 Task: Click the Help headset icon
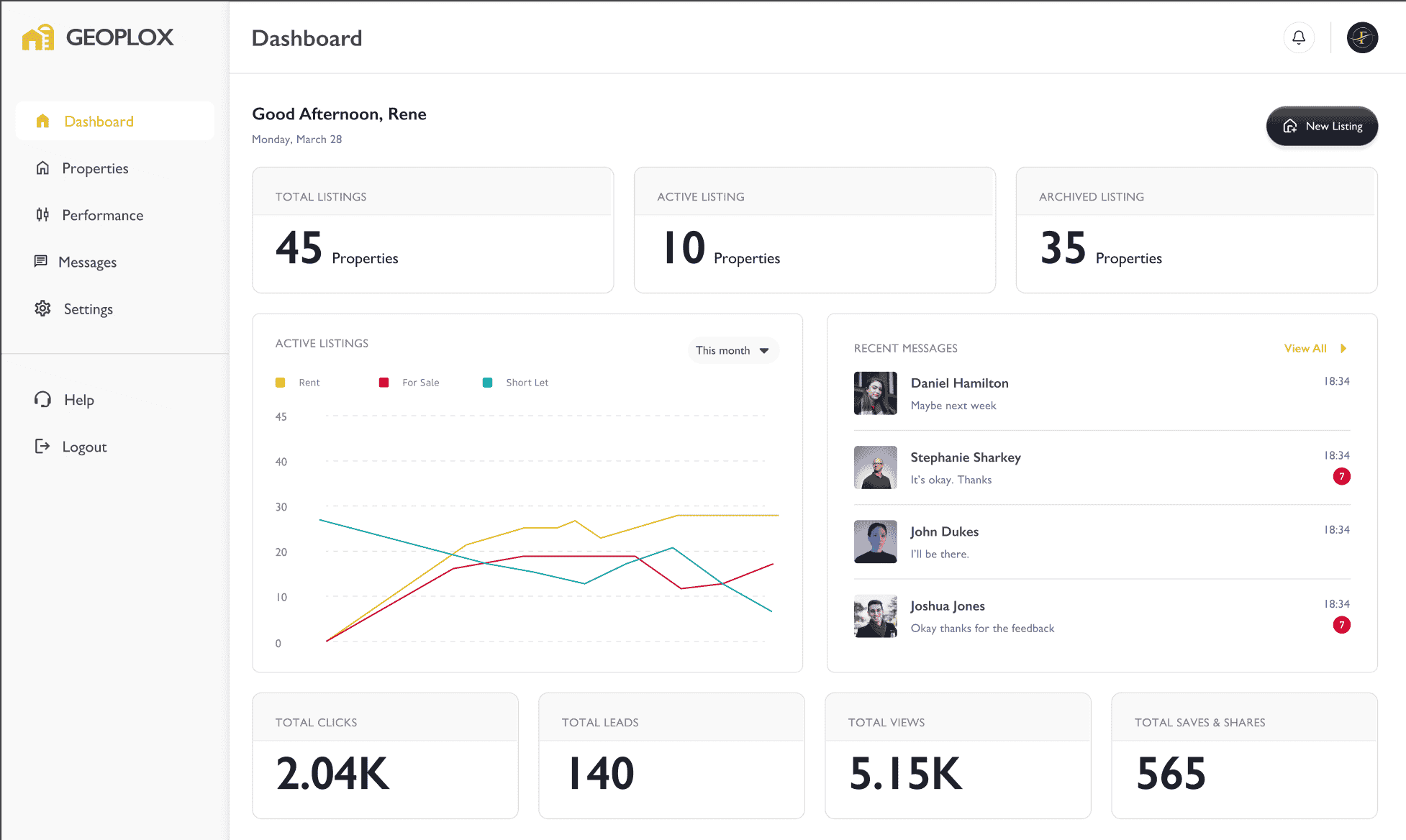point(42,399)
